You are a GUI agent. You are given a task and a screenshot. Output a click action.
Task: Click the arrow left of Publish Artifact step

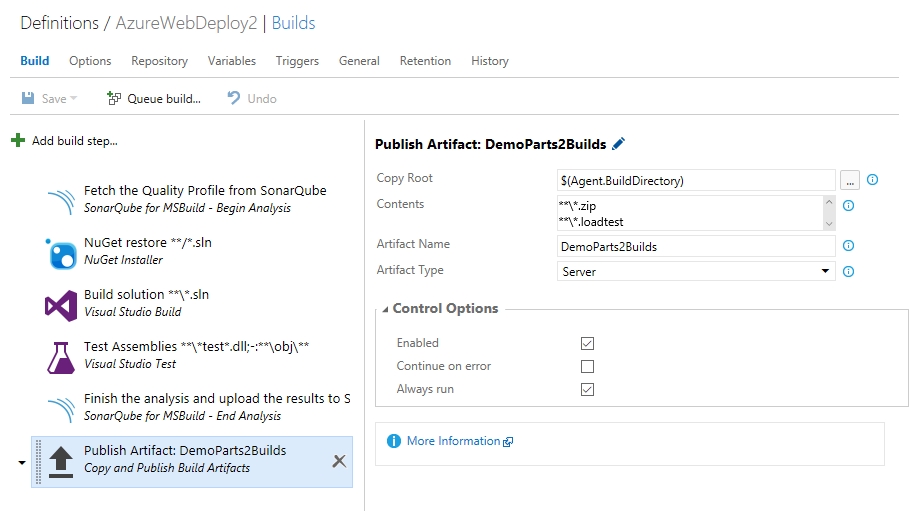22,462
